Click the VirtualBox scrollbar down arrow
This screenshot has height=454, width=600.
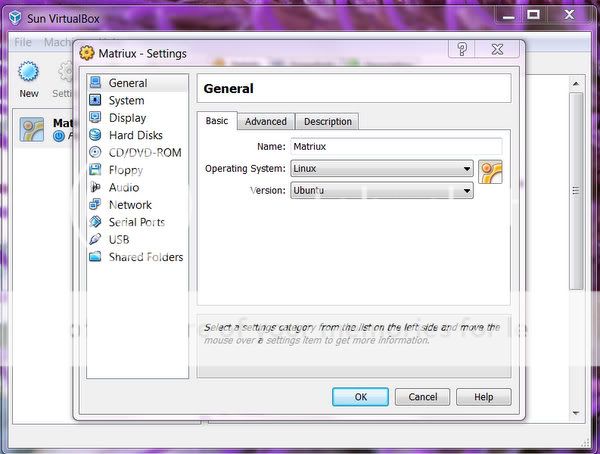[x=576, y=413]
